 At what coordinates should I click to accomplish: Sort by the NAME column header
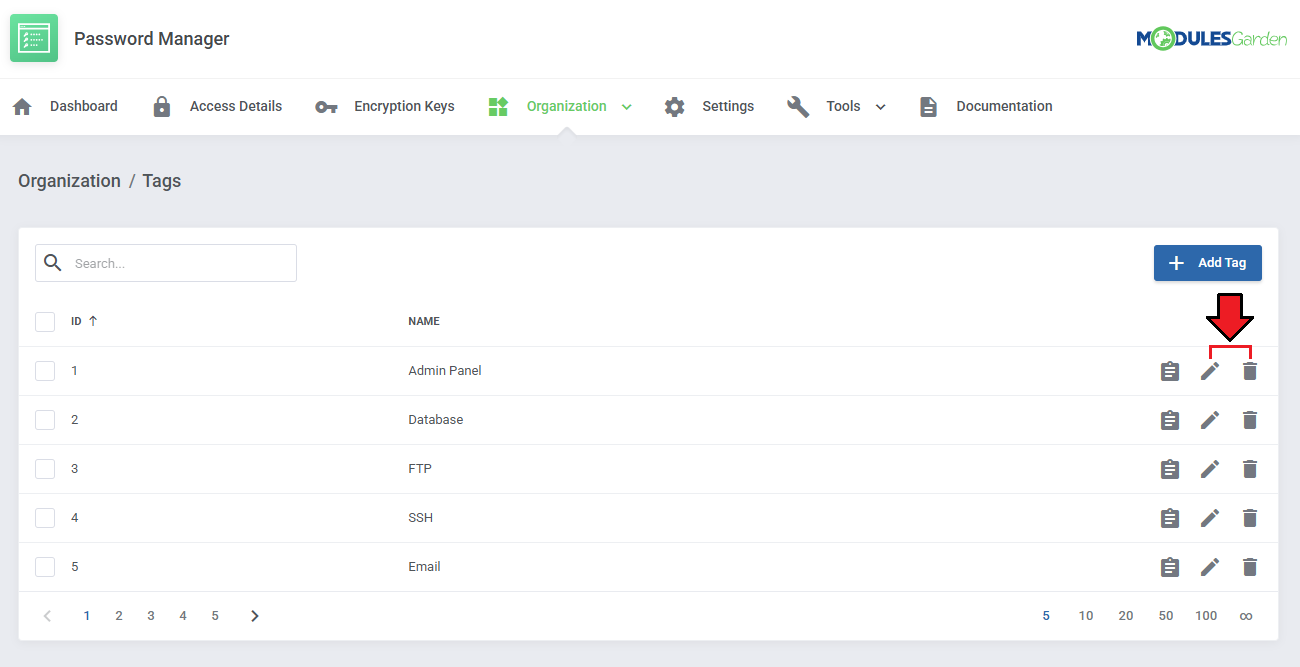tap(424, 322)
